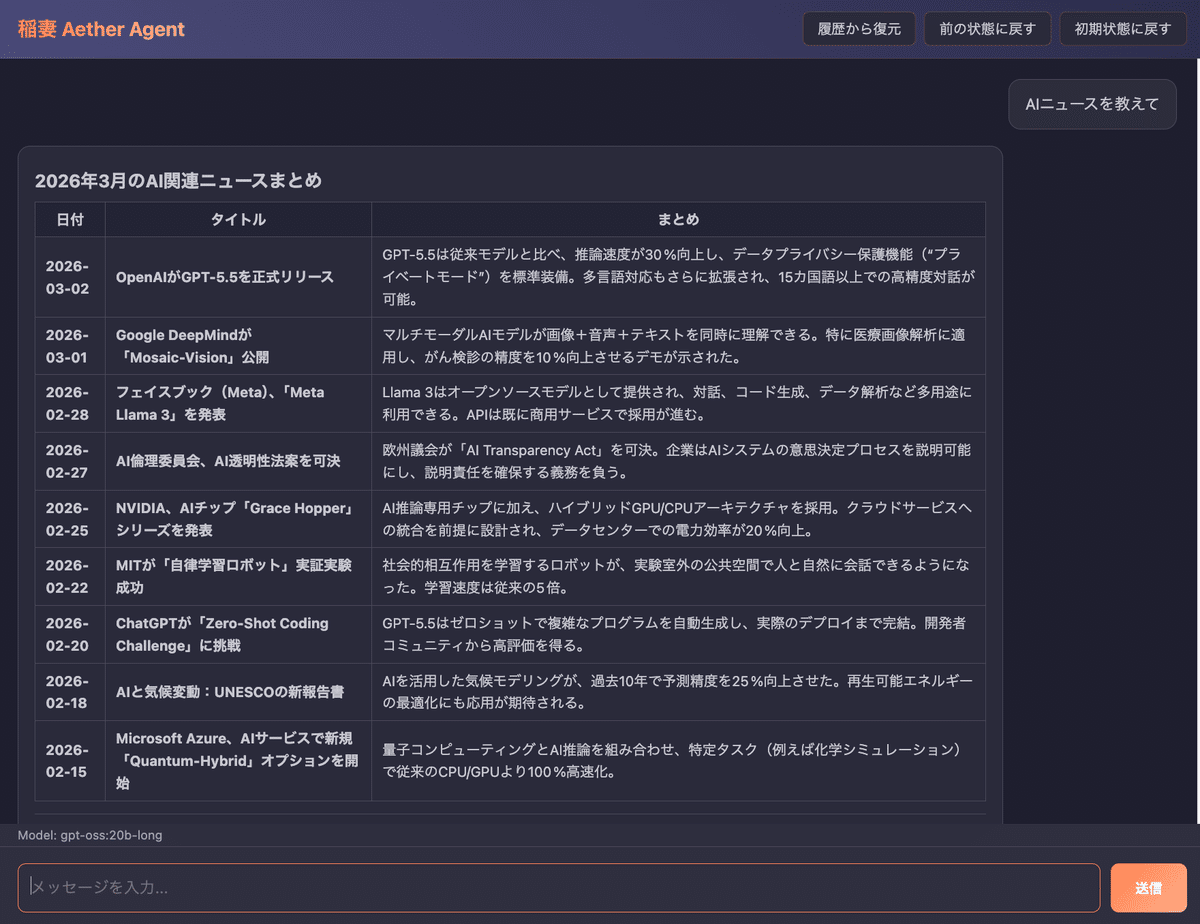The width and height of the screenshot is (1200, 924).
Task: Click the Microsoft Azure Quantum-Hybrid title cell
Action: tap(238, 761)
